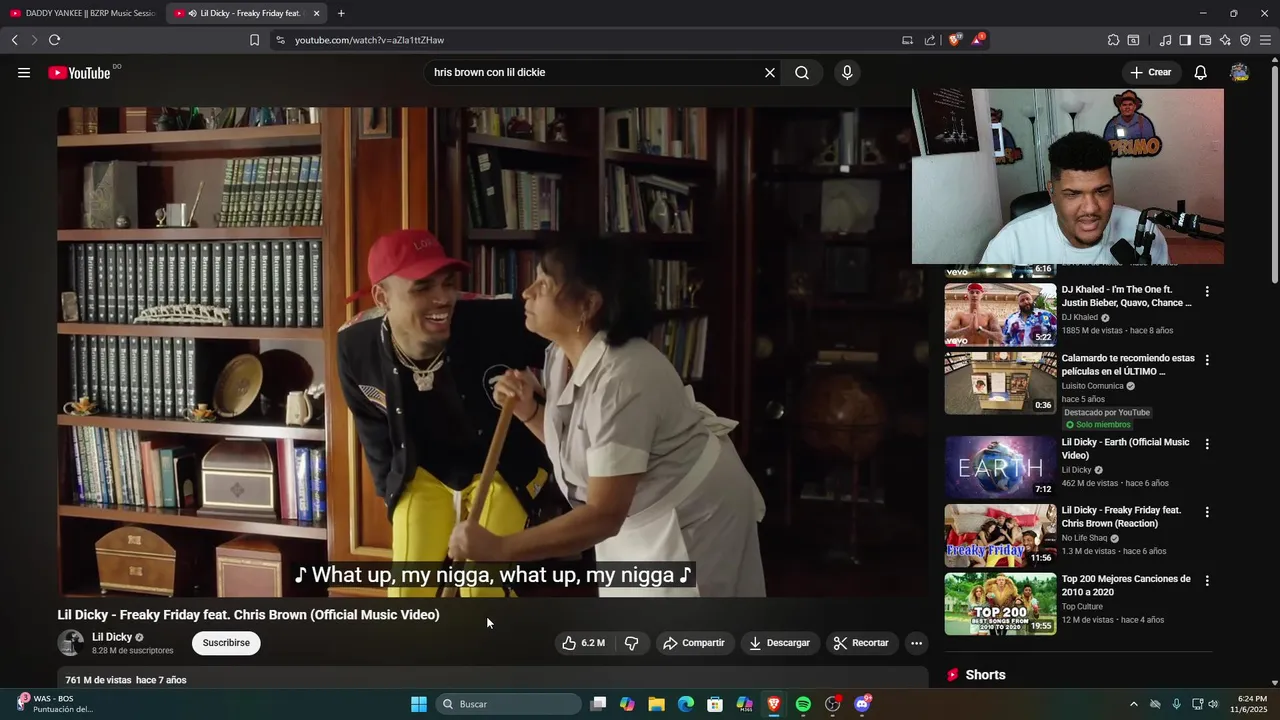This screenshot has width=1280, height=720.
Task: Bookmark this page
Action: pos(254,40)
